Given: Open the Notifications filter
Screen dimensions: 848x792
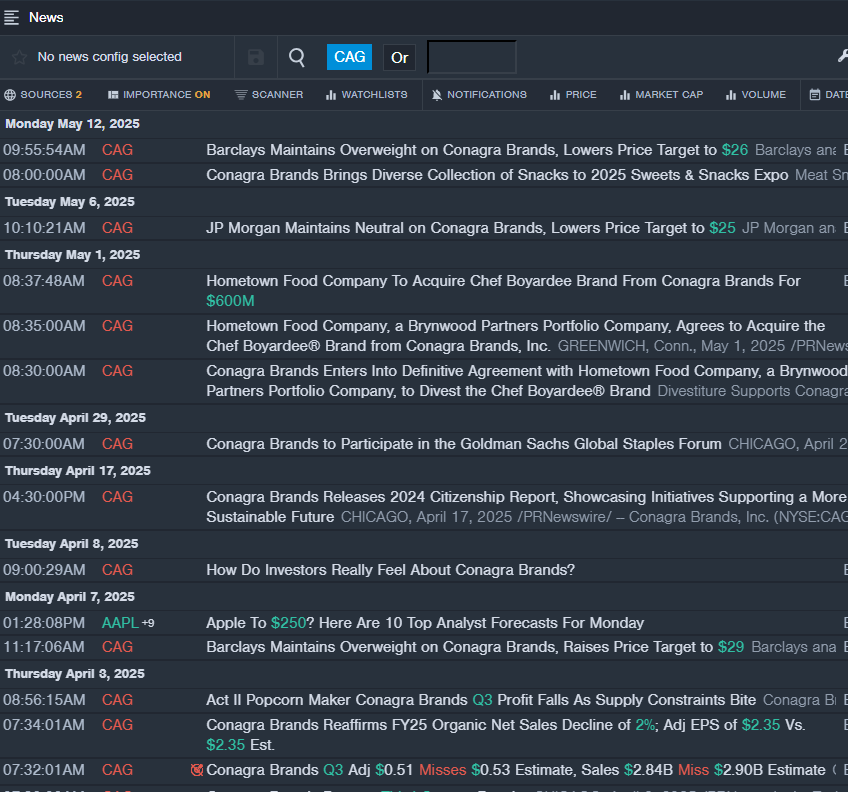Looking at the screenshot, I should point(479,95).
